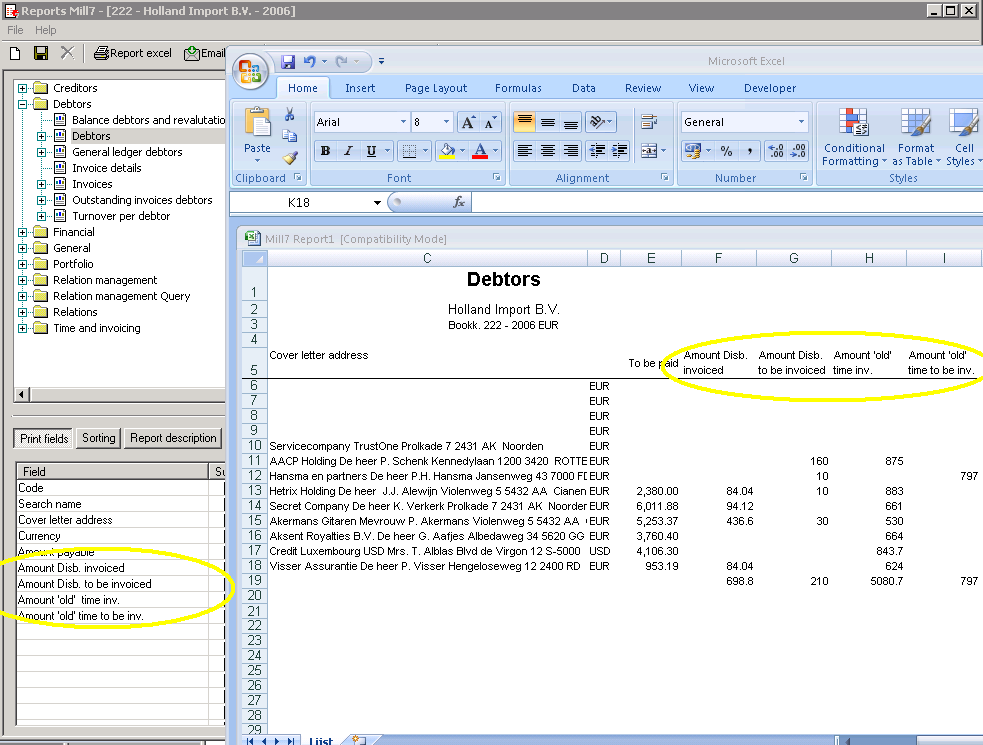Expand the Creditors folder in tree

click(23, 88)
